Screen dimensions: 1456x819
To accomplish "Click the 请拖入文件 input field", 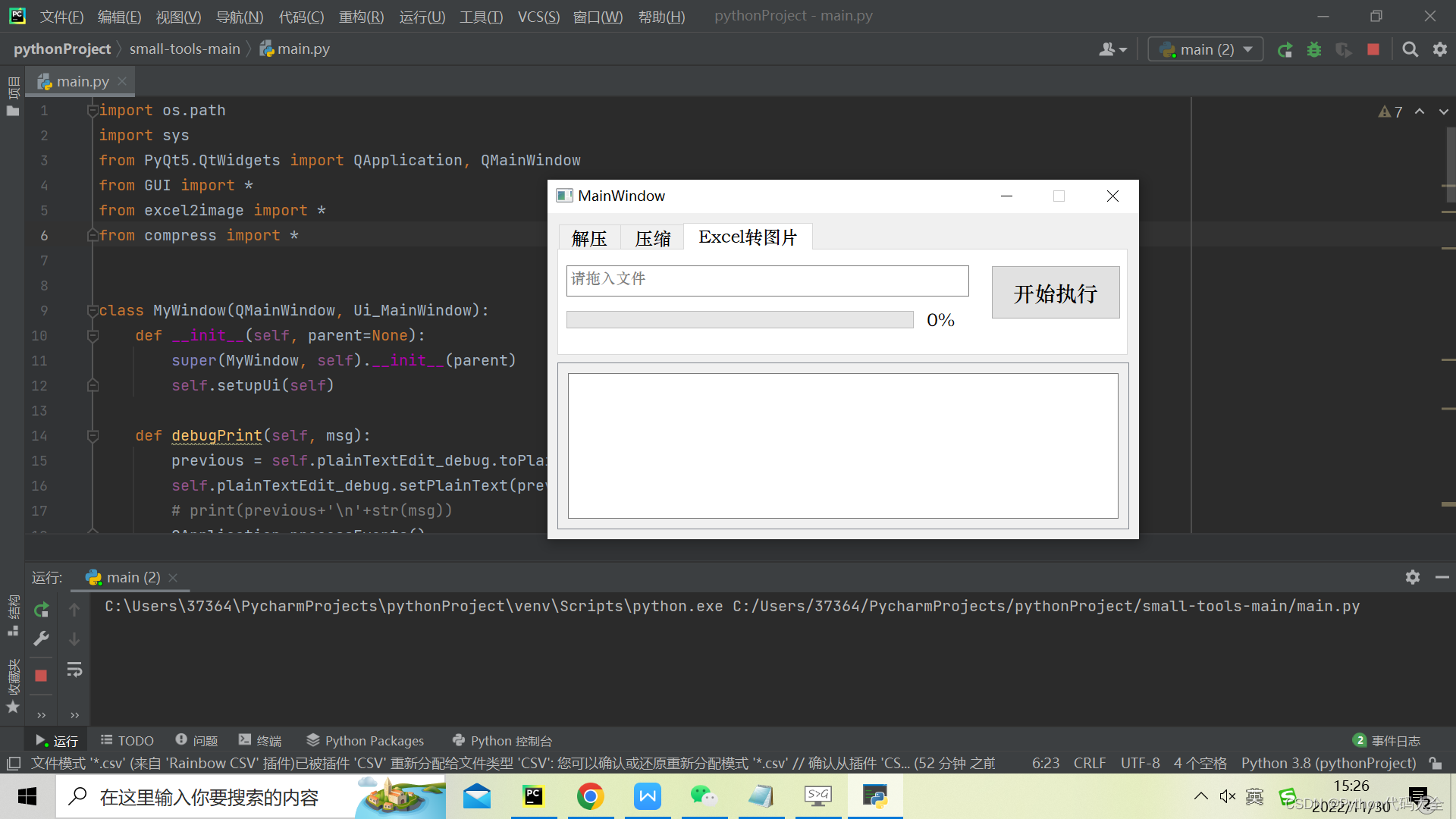I will (767, 280).
